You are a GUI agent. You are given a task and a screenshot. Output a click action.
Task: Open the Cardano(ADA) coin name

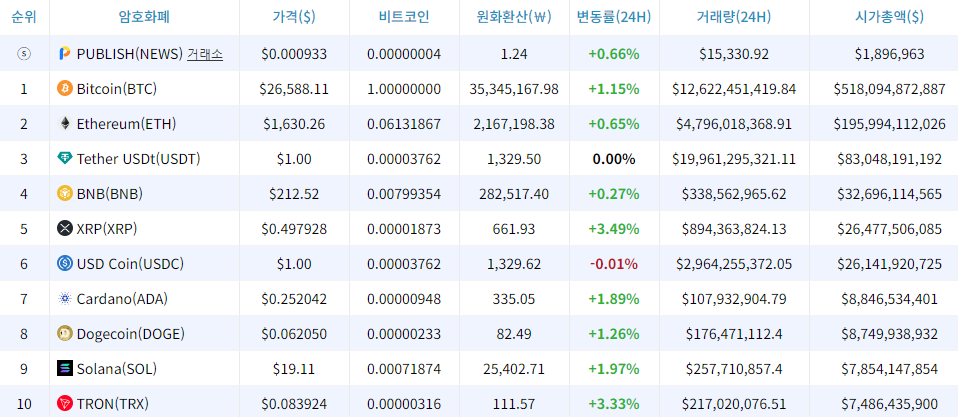pyautogui.click(x=122, y=299)
